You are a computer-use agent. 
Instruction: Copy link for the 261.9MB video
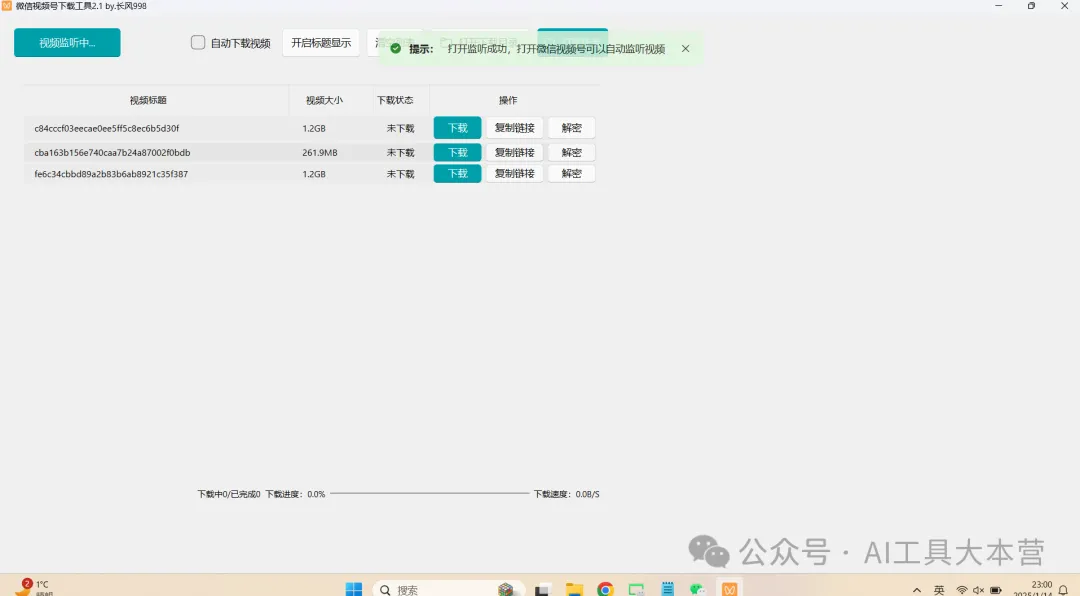[515, 152]
